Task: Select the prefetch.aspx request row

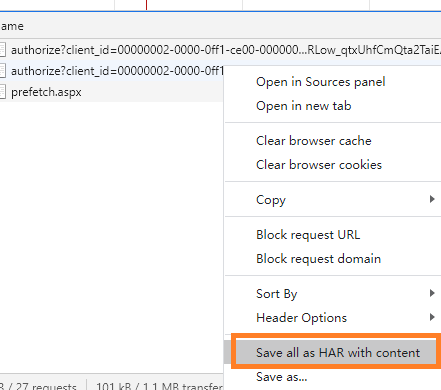Action: (x=112, y=92)
